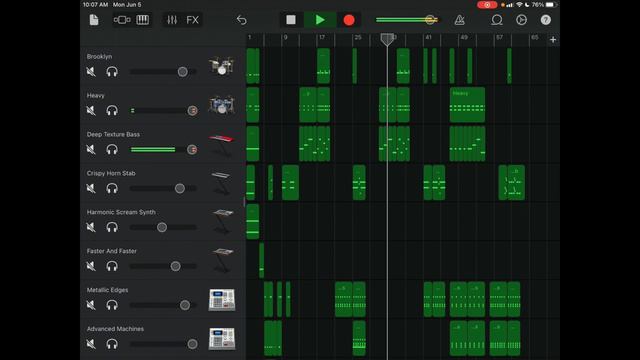The height and width of the screenshot is (360, 640).
Task: Open song settings icon
Action: [521, 20]
